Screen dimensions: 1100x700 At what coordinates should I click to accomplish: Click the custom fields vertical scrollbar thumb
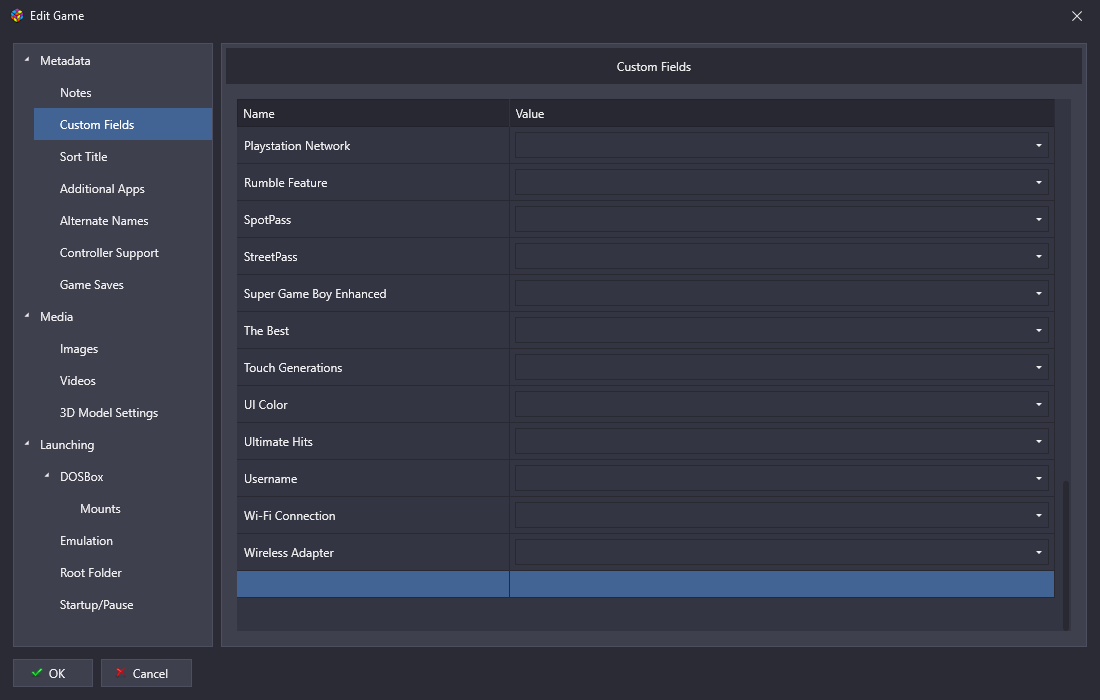click(1066, 555)
